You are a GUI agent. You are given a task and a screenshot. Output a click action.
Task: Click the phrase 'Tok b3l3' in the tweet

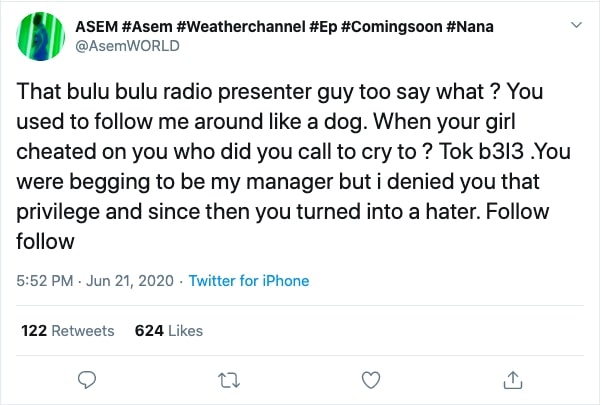[x=481, y=152]
